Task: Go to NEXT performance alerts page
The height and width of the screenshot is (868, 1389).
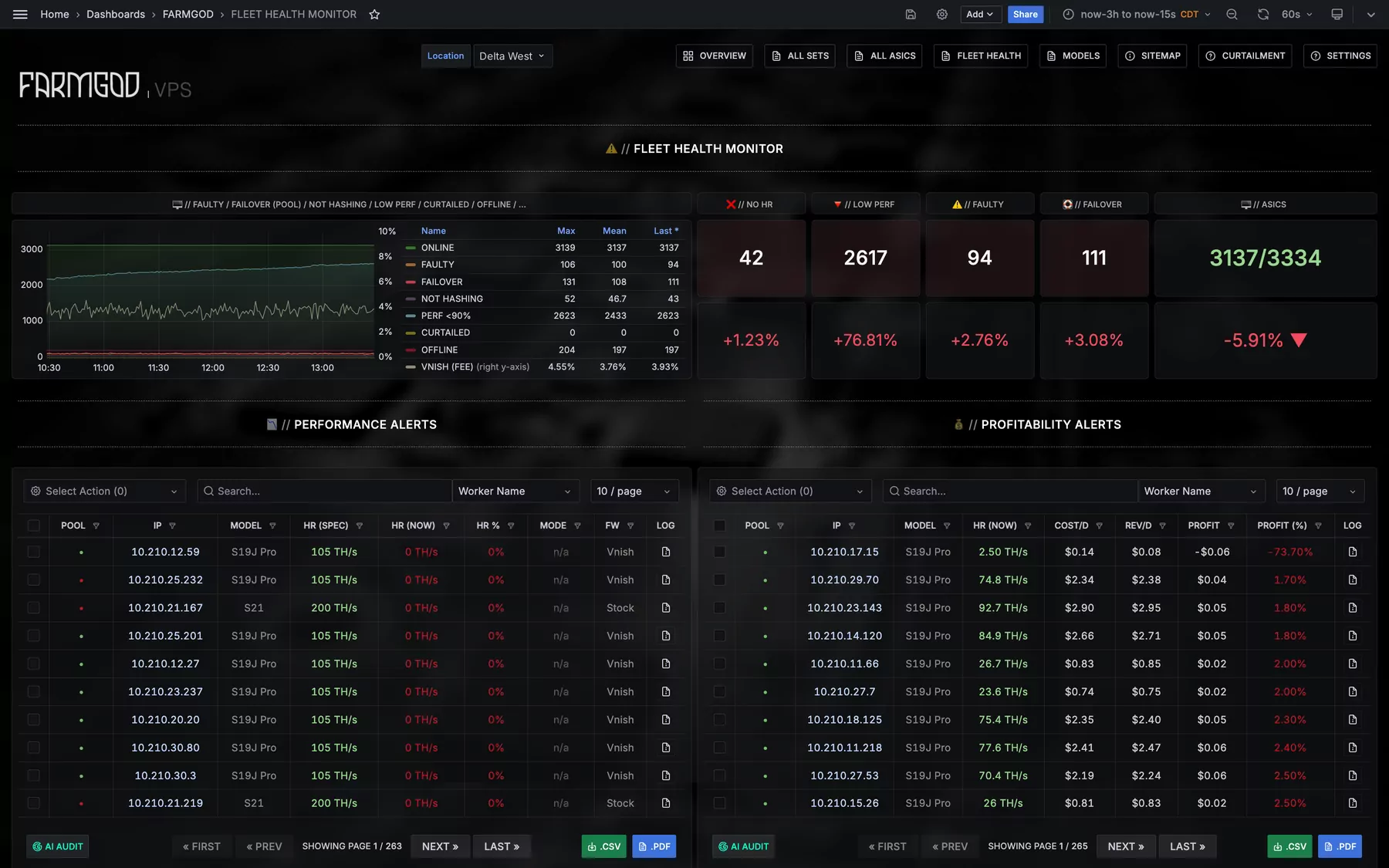Action: coord(440,846)
